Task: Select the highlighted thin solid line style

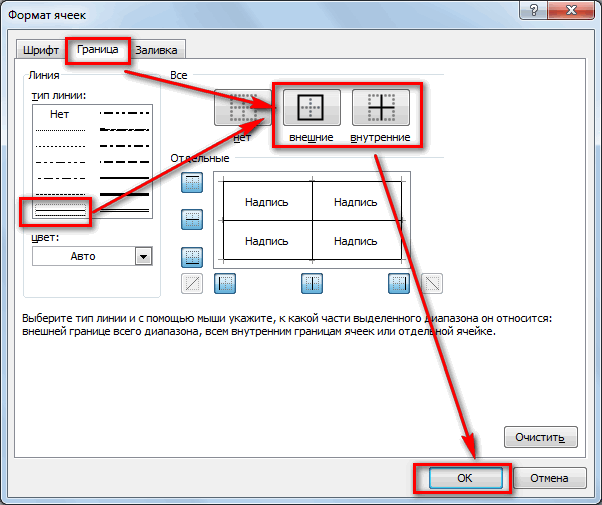Action: pyautogui.click(x=60, y=210)
